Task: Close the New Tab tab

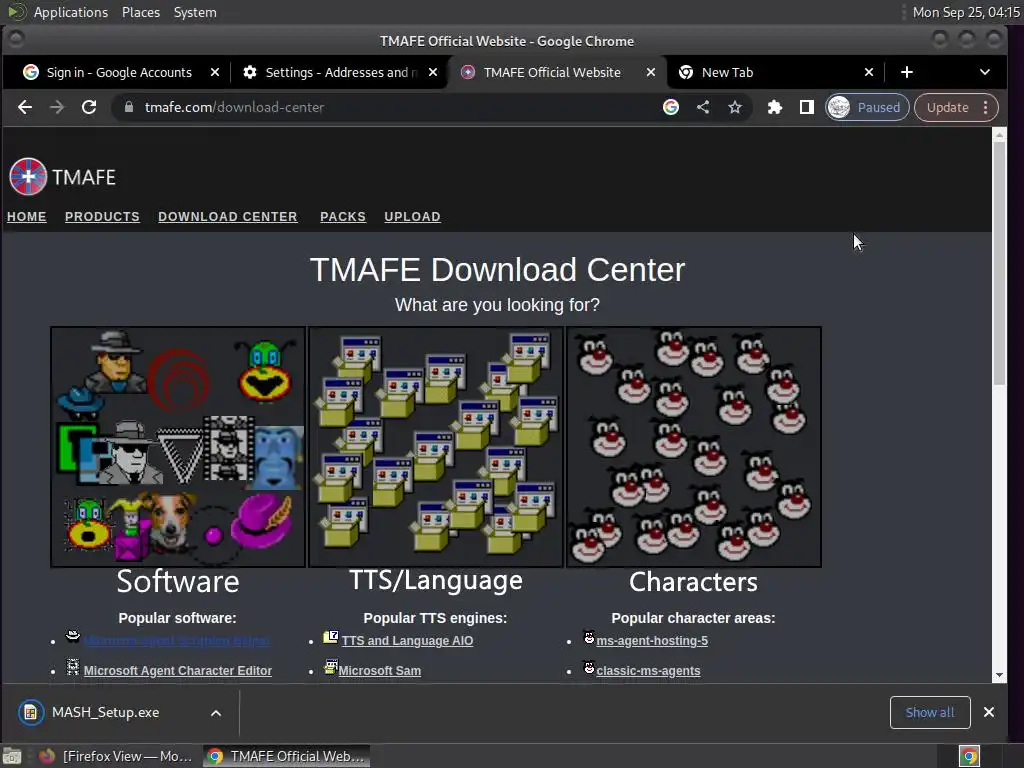Action: point(869,72)
